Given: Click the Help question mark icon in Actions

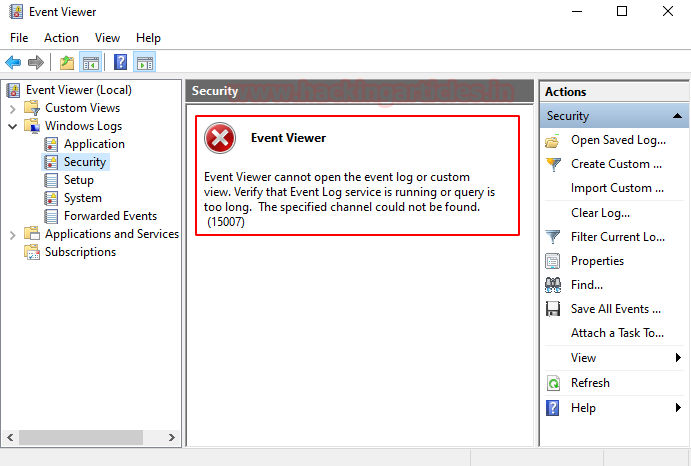Looking at the screenshot, I should (x=553, y=408).
